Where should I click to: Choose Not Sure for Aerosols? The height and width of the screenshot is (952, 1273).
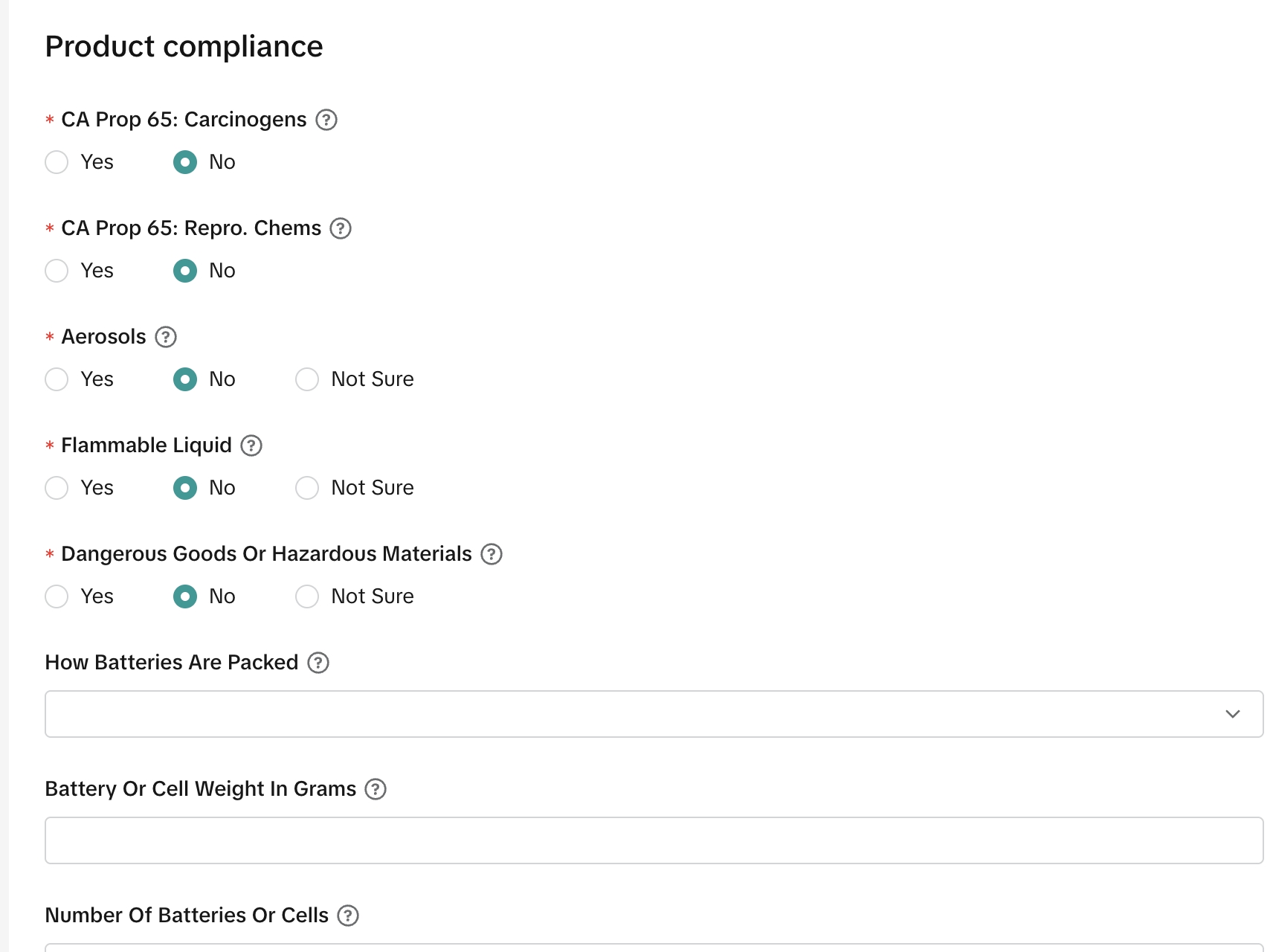(307, 379)
